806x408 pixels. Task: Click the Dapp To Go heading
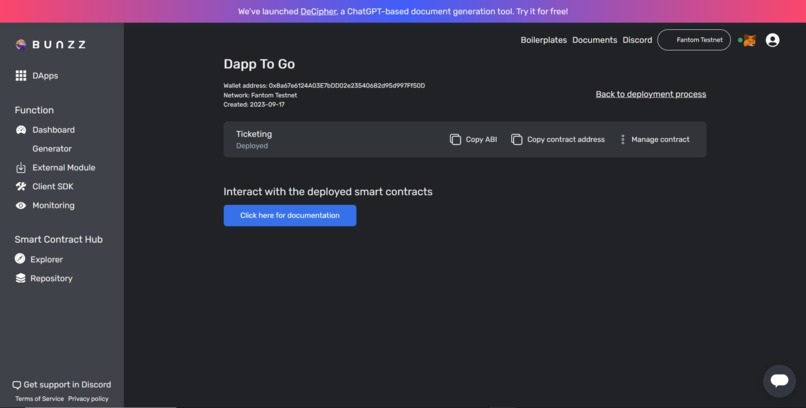[x=259, y=64]
